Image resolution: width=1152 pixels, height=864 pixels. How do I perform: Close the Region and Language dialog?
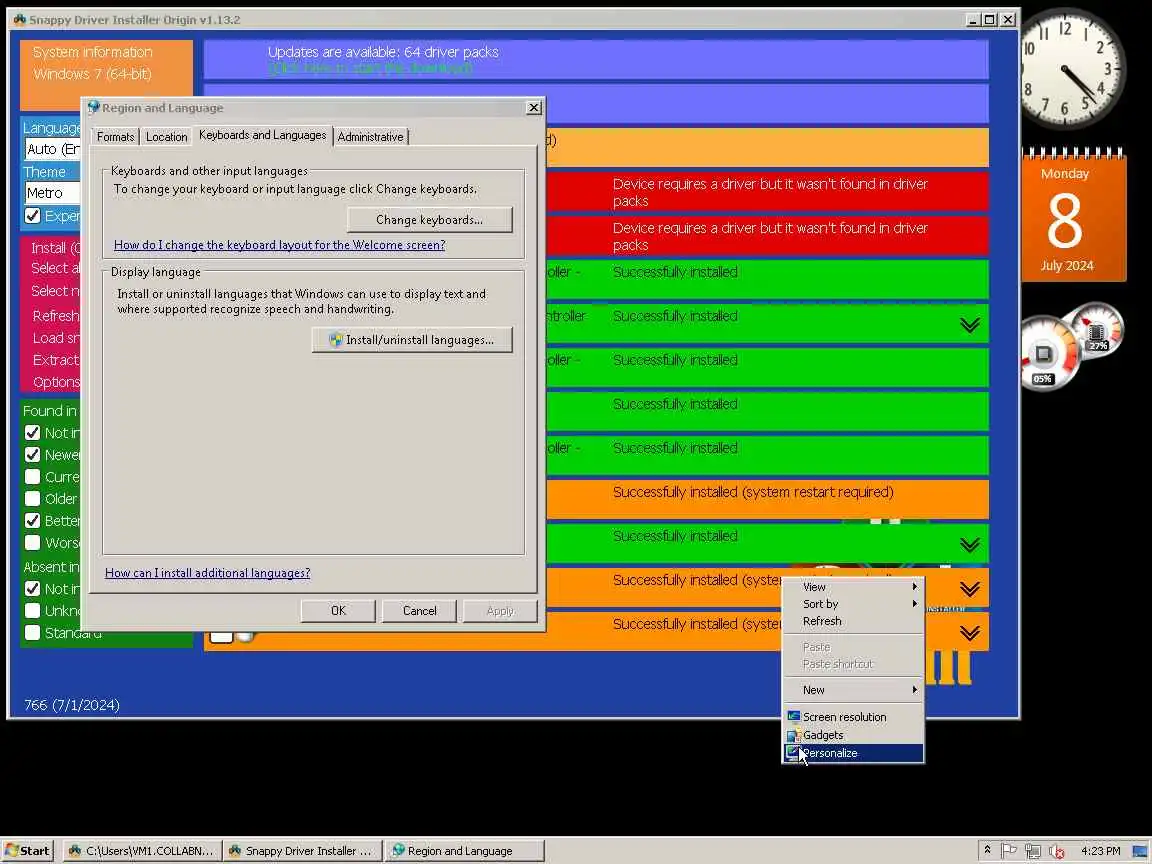click(x=534, y=107)
